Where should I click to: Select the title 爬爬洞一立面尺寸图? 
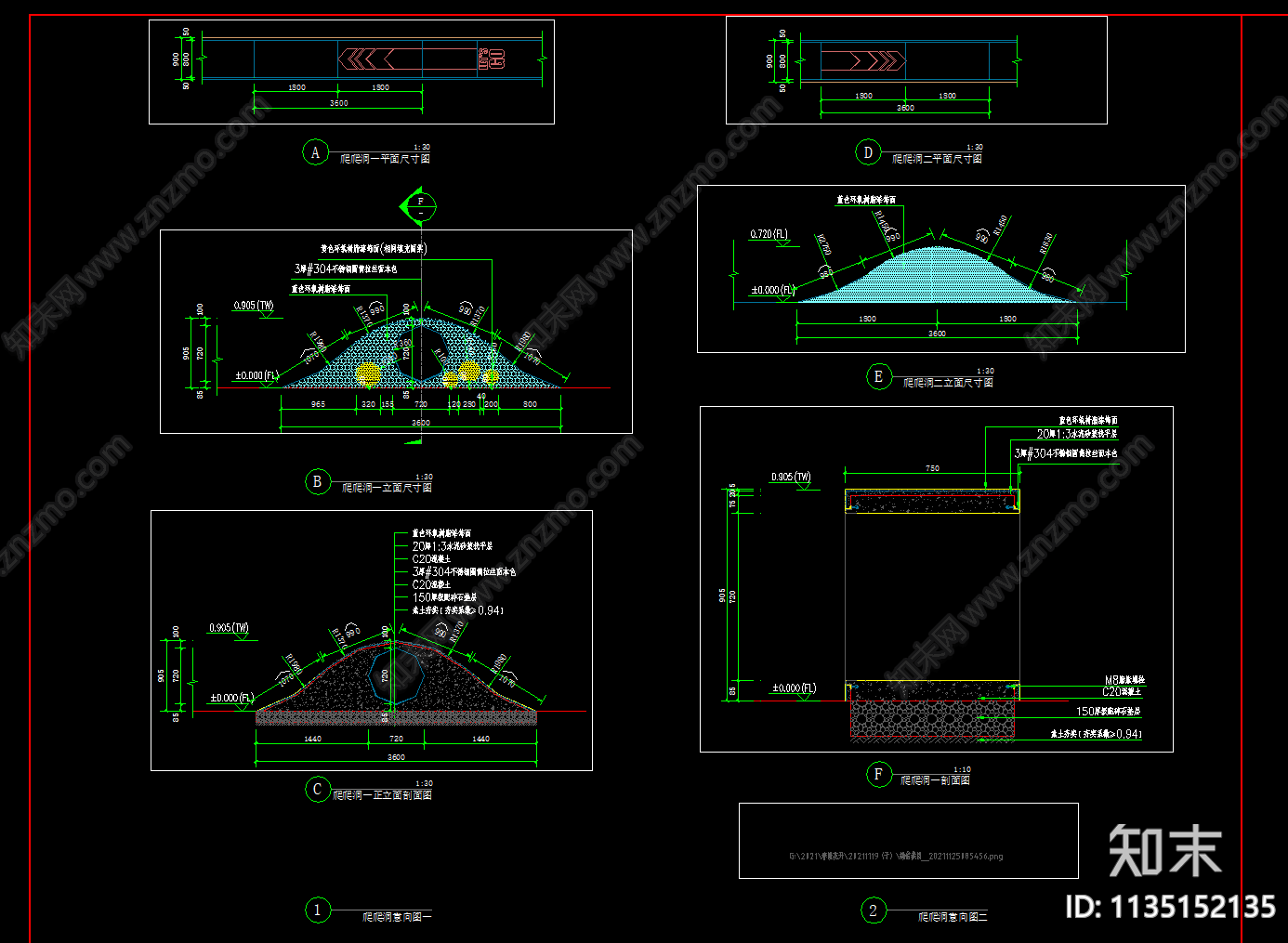[x=387, y=488]
